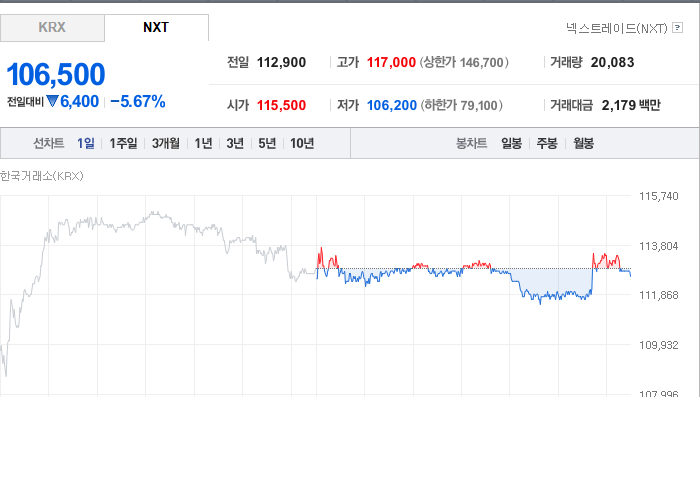Click the 113,804 axis label
Viewport: 700px width, 490px height.
coord(658,246)
